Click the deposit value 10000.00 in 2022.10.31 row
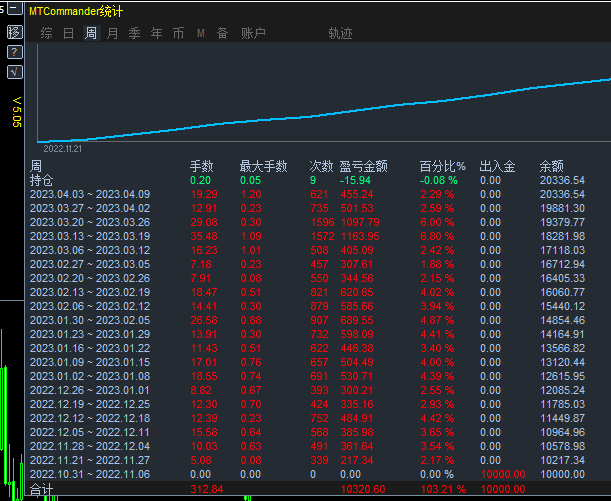Image resolution: width=611 pixels, height=501 pixels. 503,475
